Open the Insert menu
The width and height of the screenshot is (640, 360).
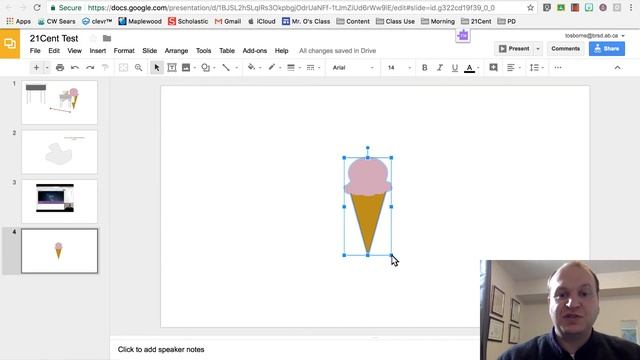tap(98, 51)
